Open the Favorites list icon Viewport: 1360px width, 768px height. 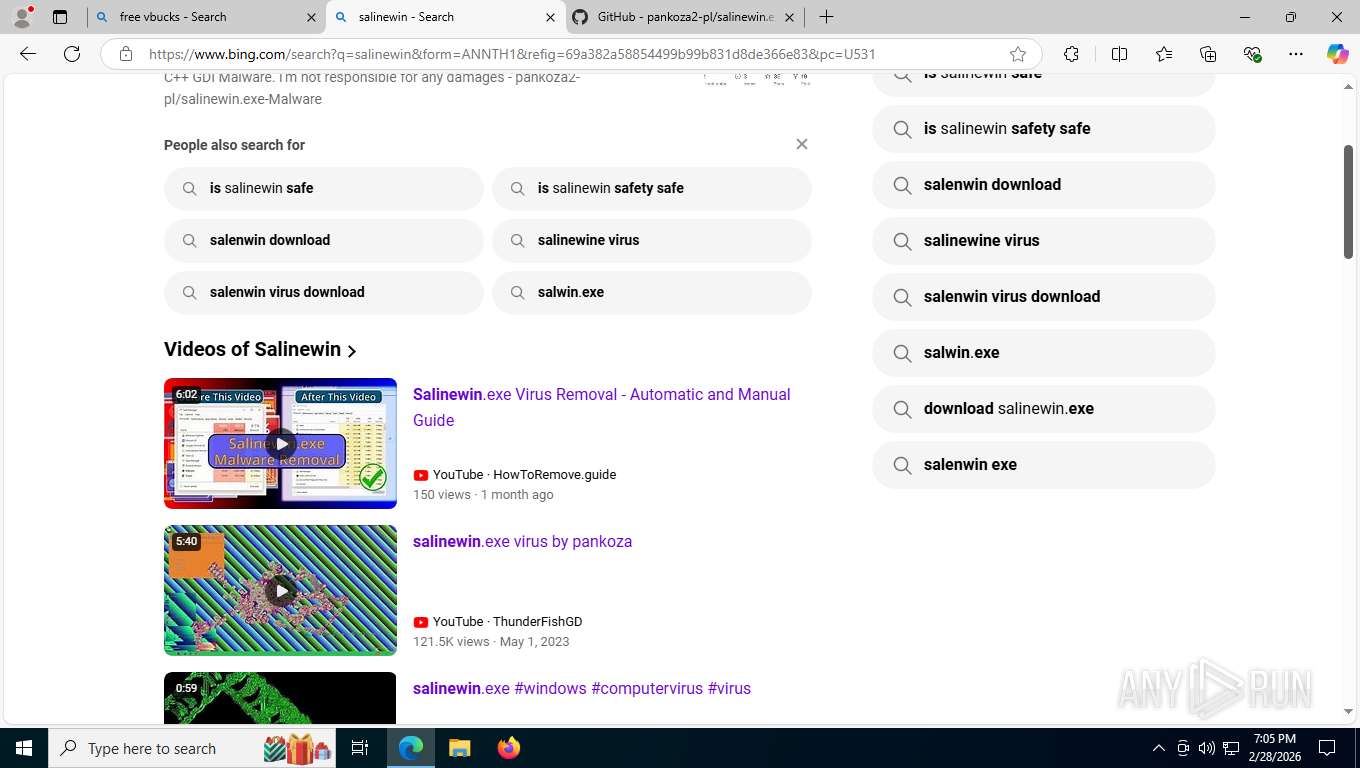coord(1164,54)
